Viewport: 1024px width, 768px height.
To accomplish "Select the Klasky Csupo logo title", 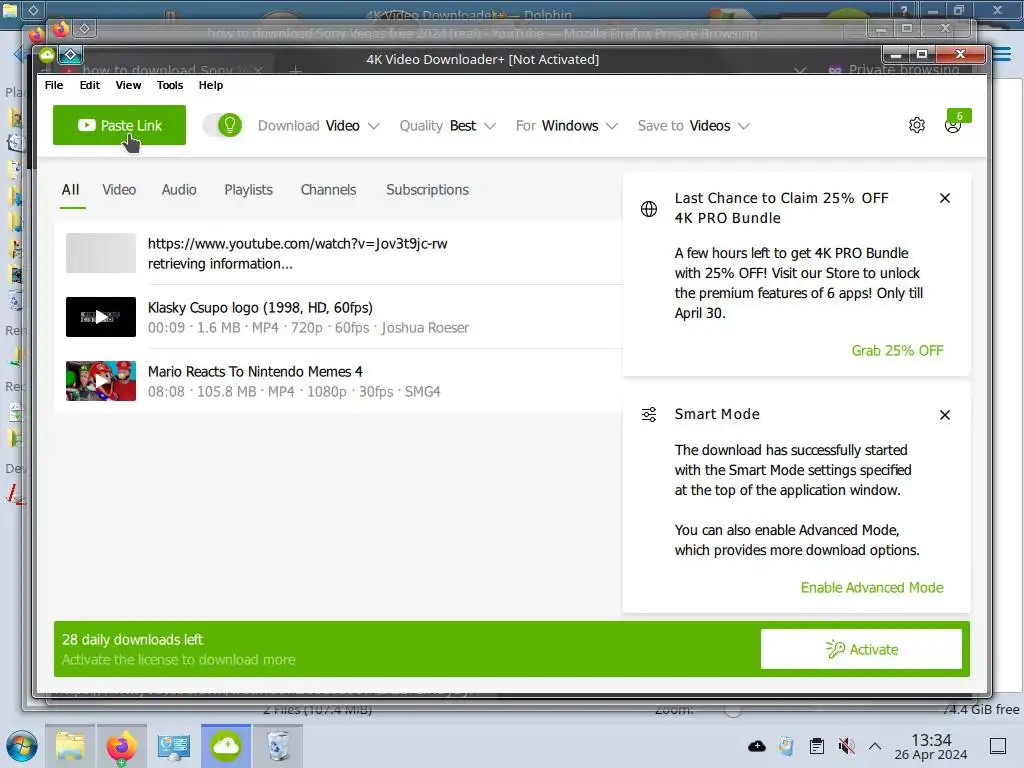I will 260,308.
